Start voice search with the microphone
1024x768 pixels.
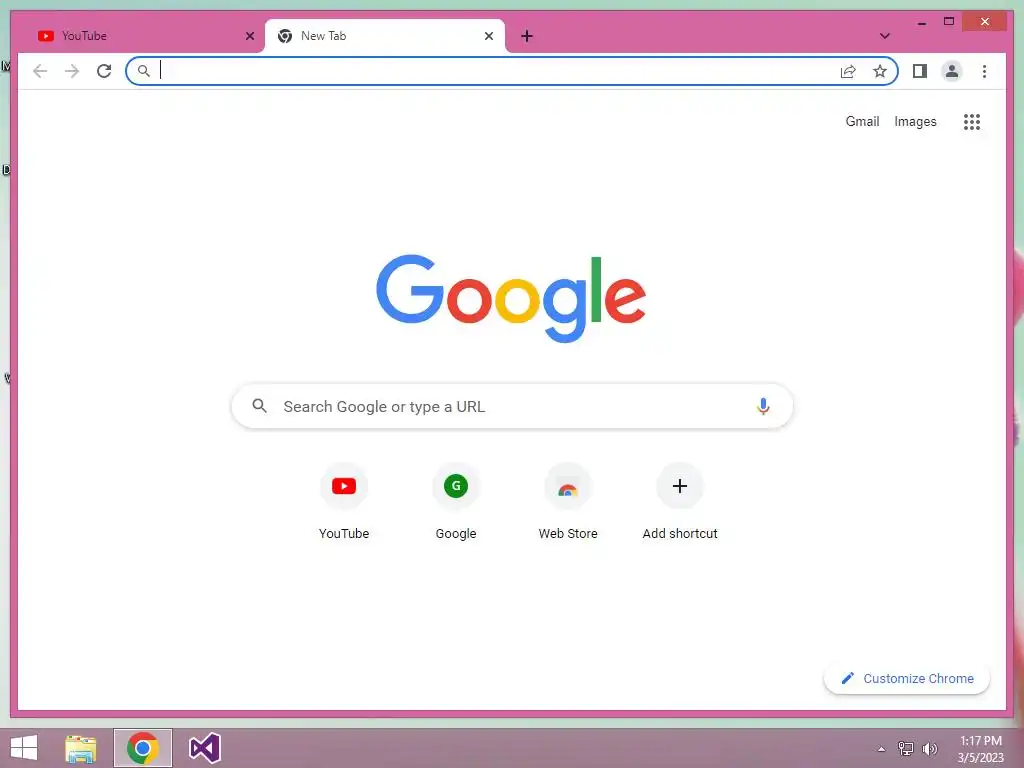[x=763, y=406]
